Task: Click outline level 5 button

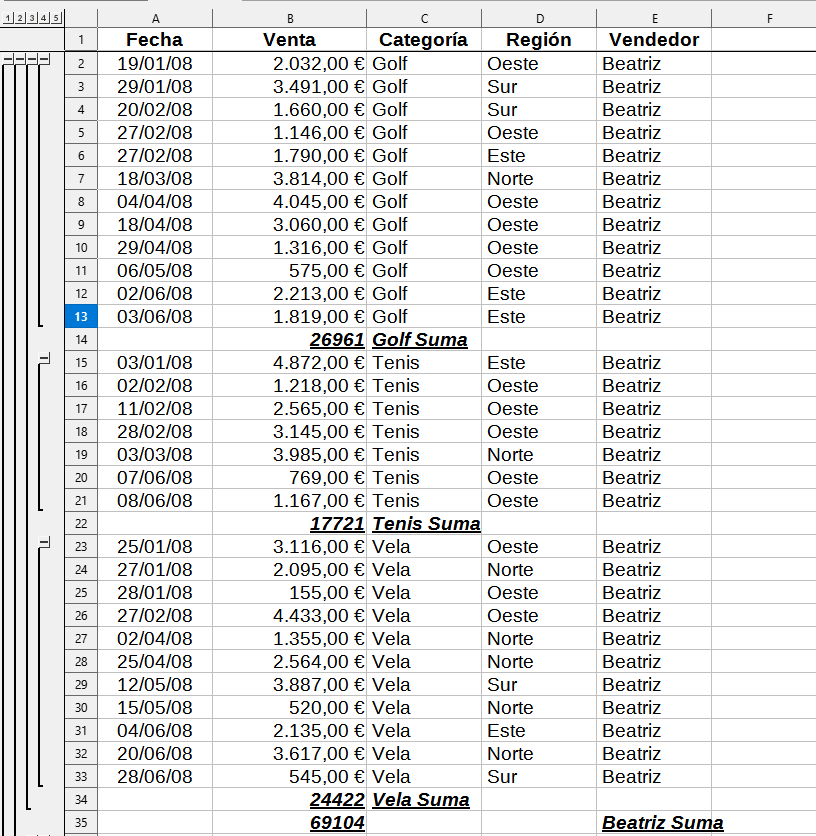Action: (55, 19)
